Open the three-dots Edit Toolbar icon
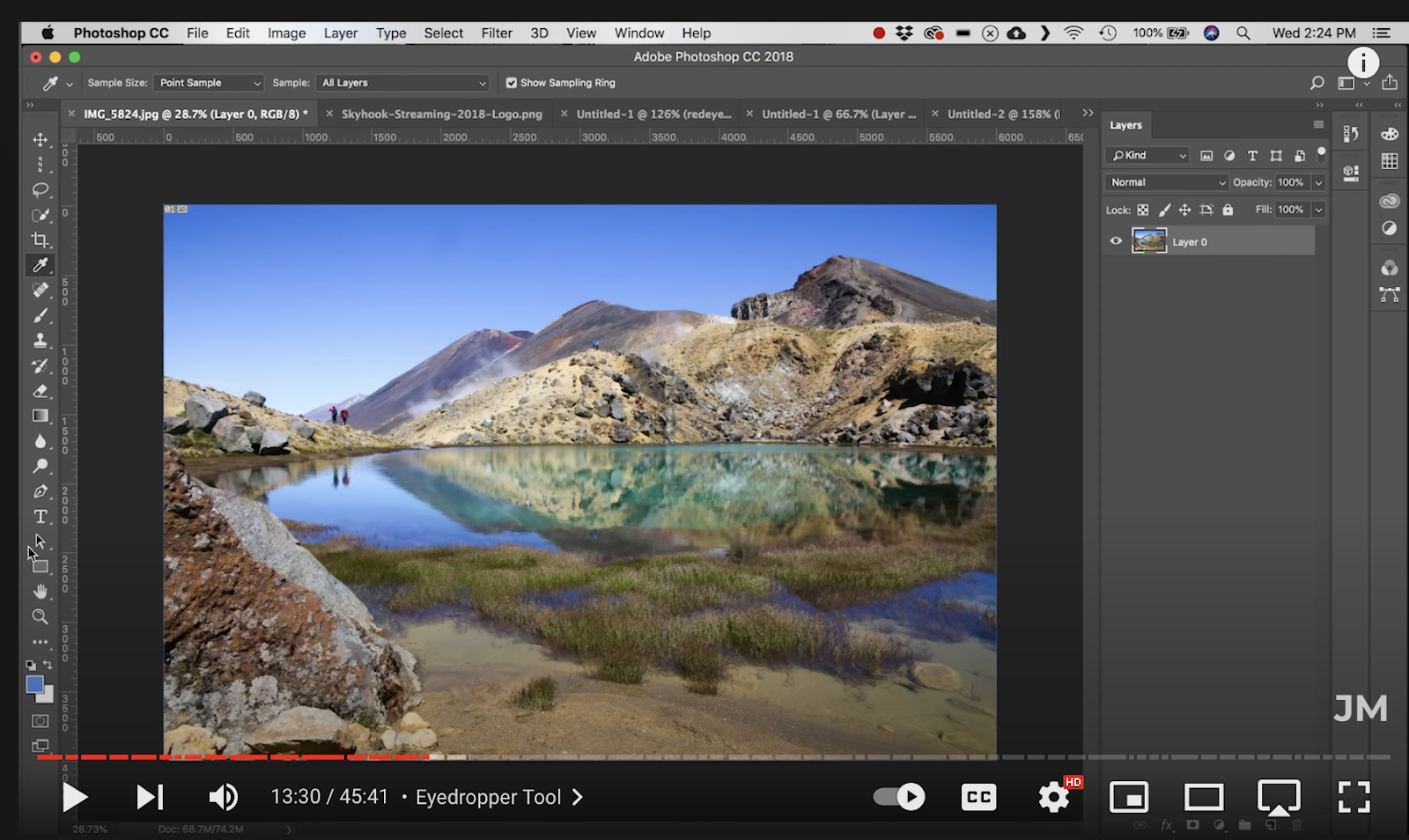This screenshot has width=1409, height=840. coord(41,642)
